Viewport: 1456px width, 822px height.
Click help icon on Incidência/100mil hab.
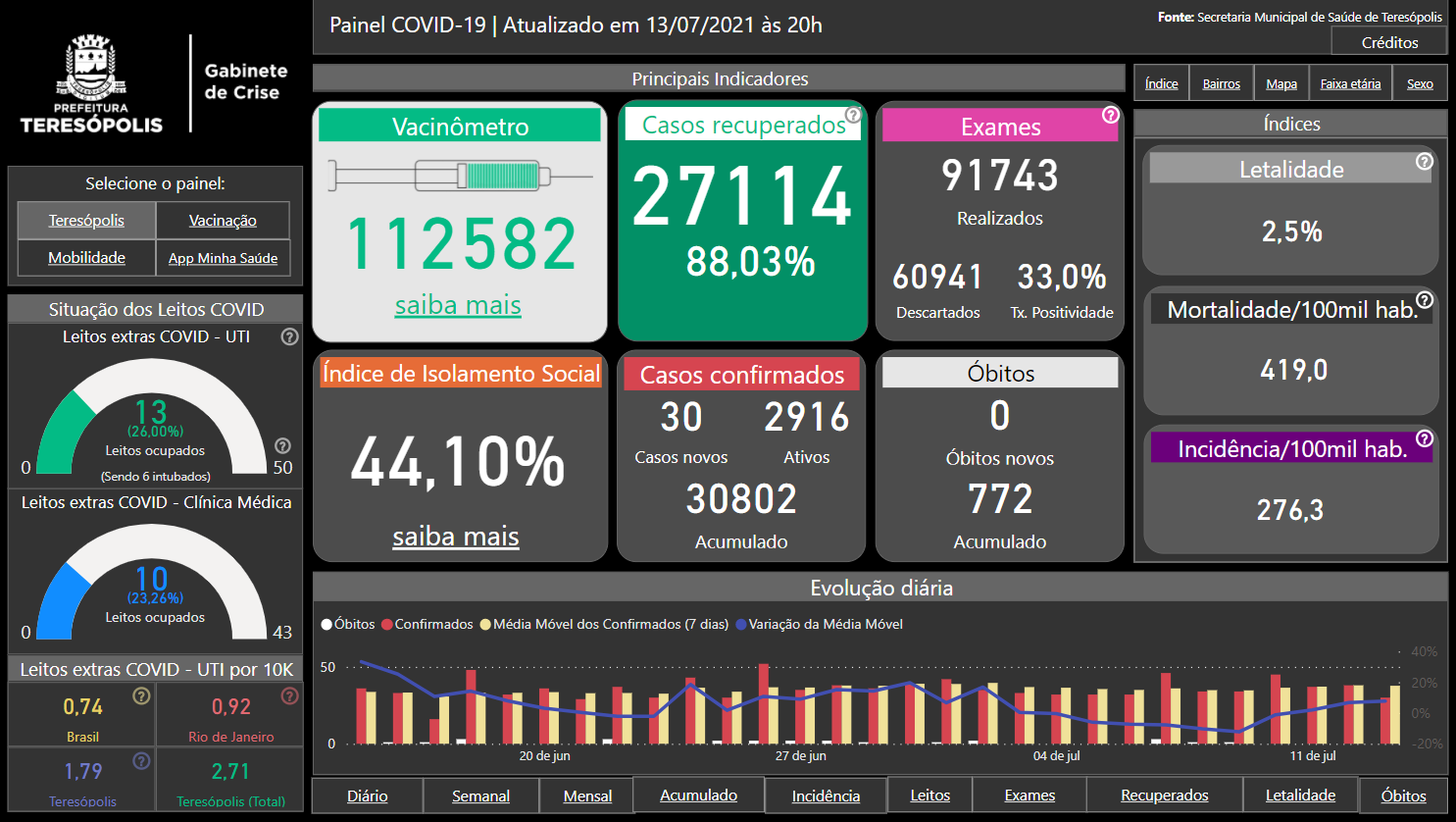1425,438
